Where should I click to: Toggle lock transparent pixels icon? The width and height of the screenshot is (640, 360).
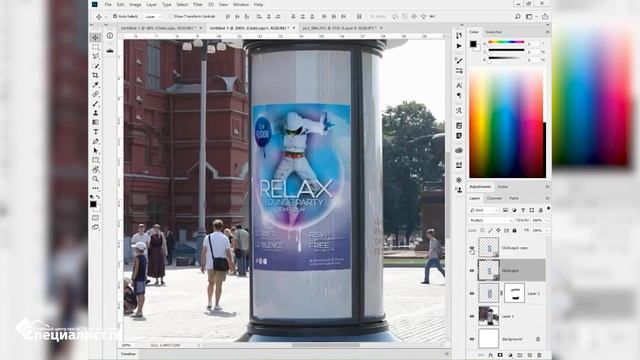(x=482, y=231)
